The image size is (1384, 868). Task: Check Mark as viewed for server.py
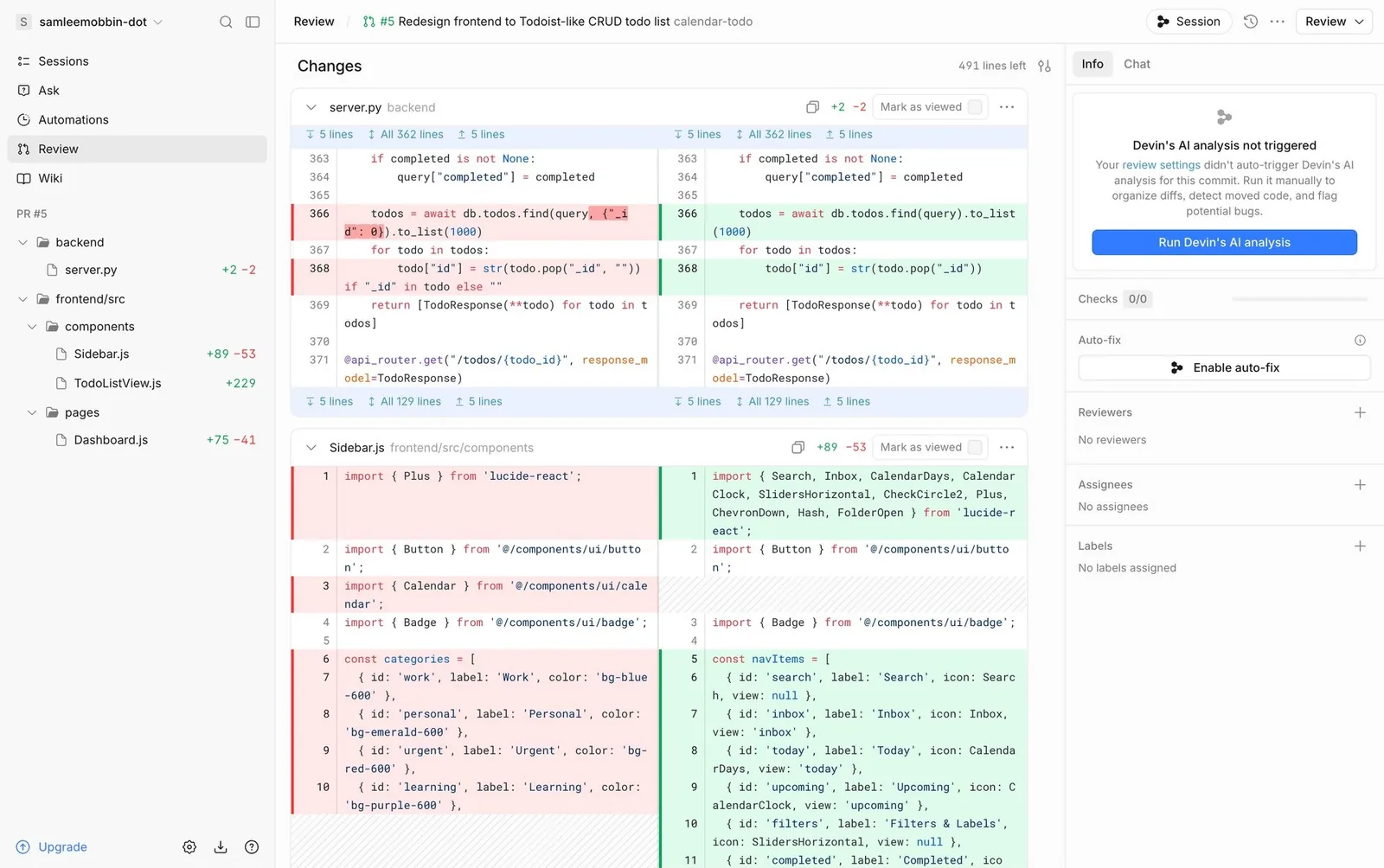pyautogui.click(x=975, y=107)
